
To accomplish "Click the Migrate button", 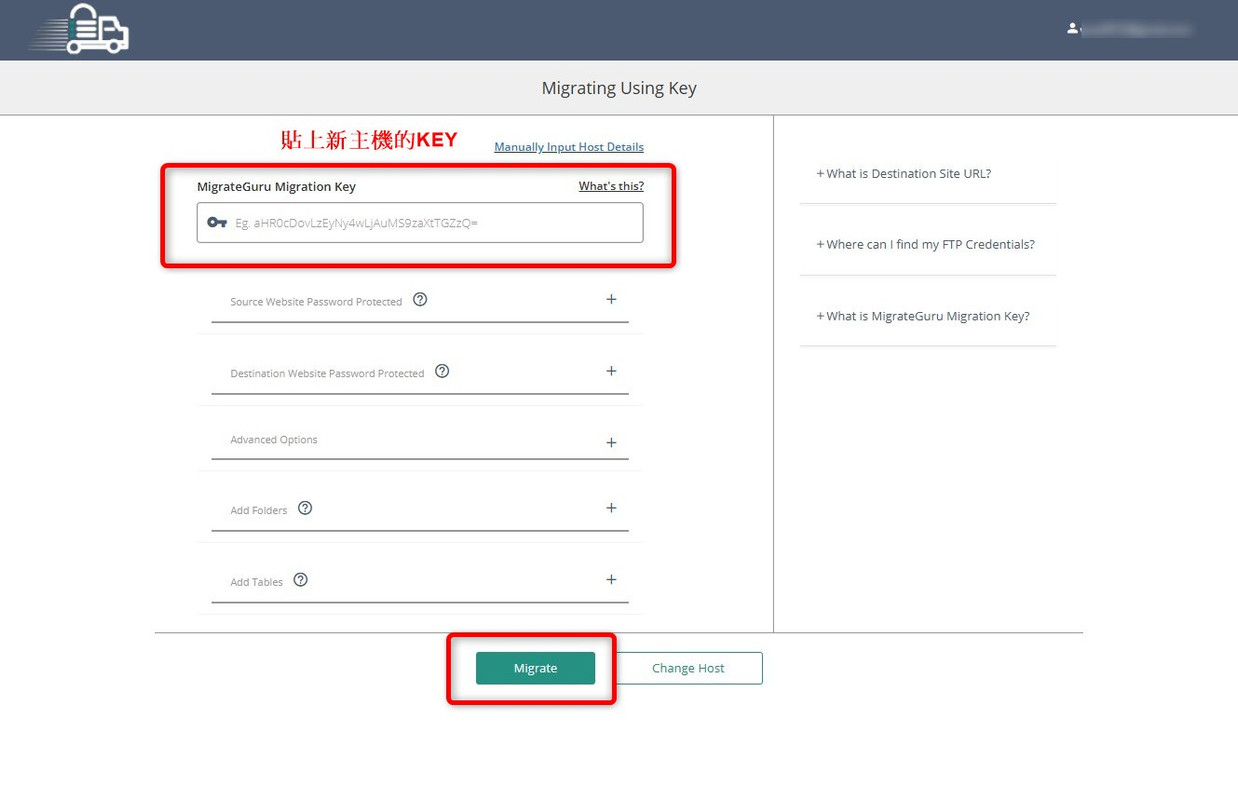I will pyautogui.click(x=535, y=668).
